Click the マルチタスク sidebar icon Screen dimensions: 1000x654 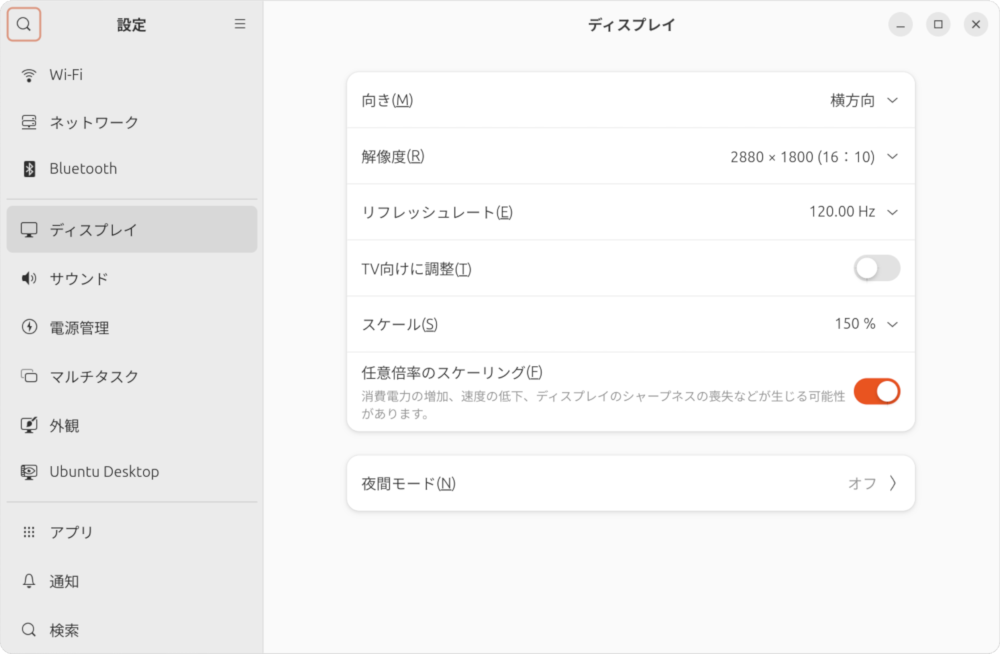[27, 376]
